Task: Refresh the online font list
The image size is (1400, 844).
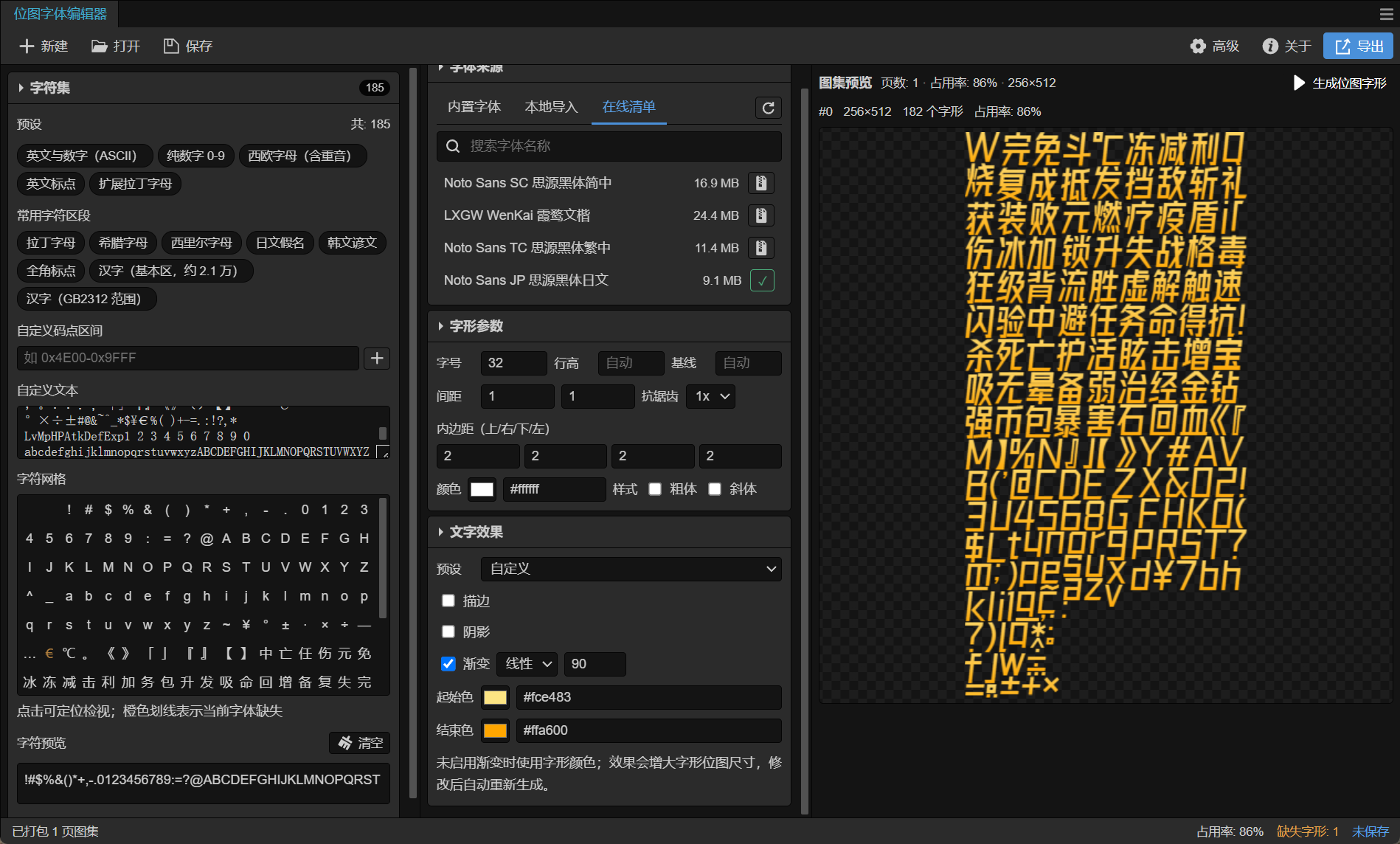Action: tap(769, 108)
